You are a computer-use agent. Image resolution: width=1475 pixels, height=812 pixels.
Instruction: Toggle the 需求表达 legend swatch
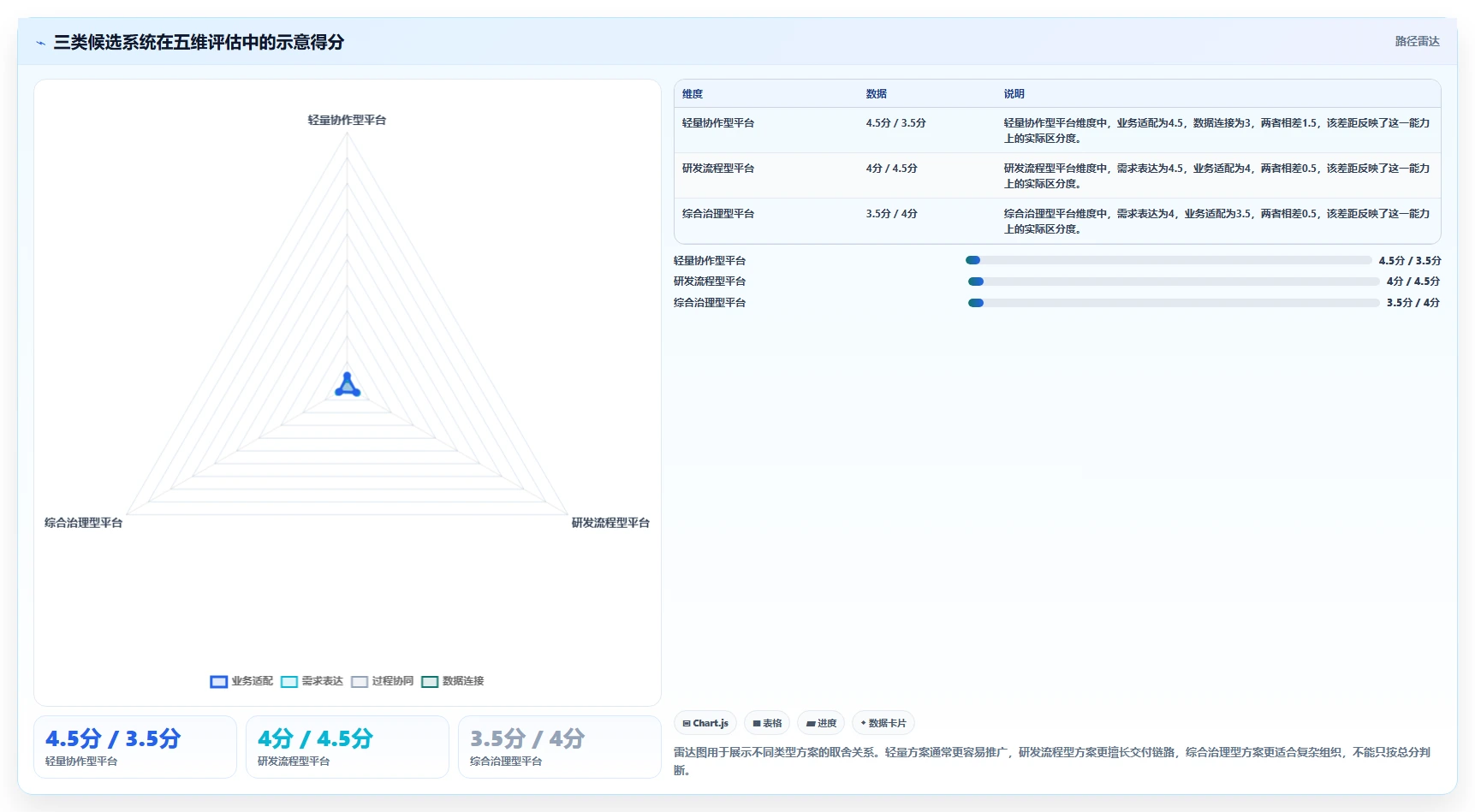click(x=289, y=682)
